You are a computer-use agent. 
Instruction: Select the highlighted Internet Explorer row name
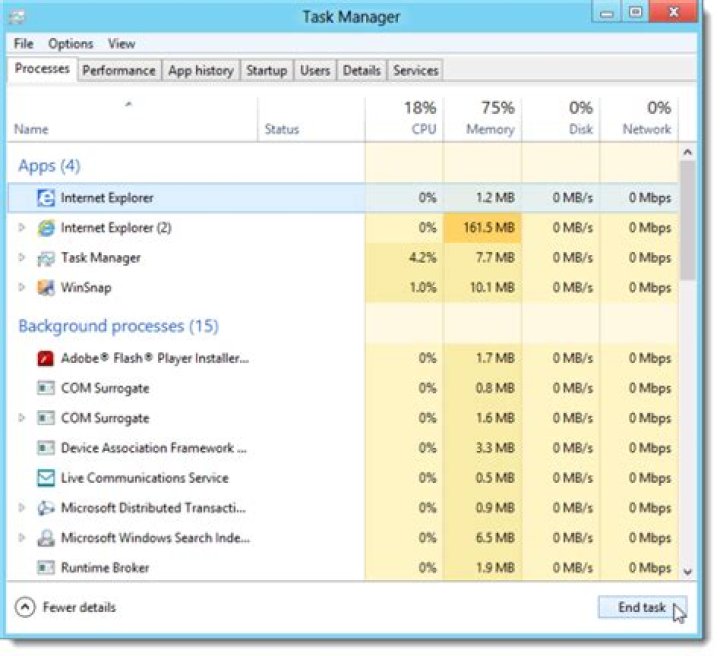[107, 198]
